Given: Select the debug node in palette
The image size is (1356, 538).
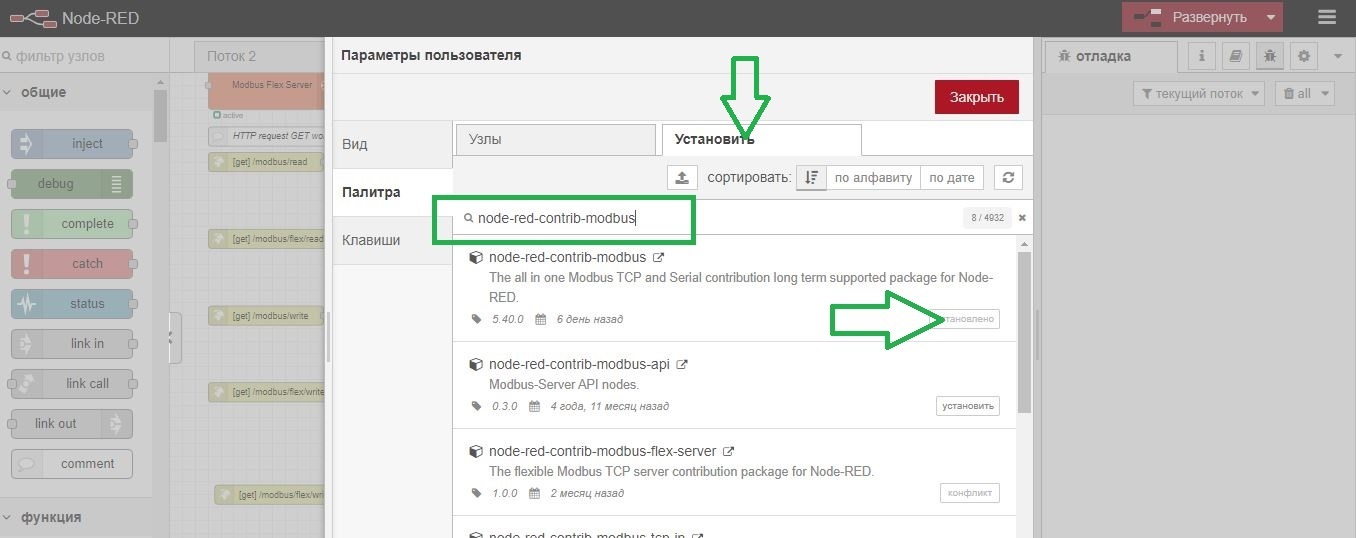Looking at the screenshot, I should [x=72, y=184].
